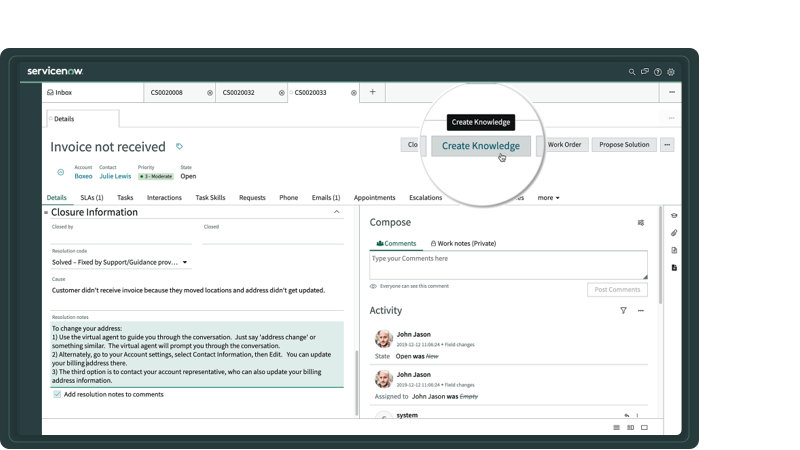Click the search icon in the top header
800x450 pixels.
coord(632,72)
